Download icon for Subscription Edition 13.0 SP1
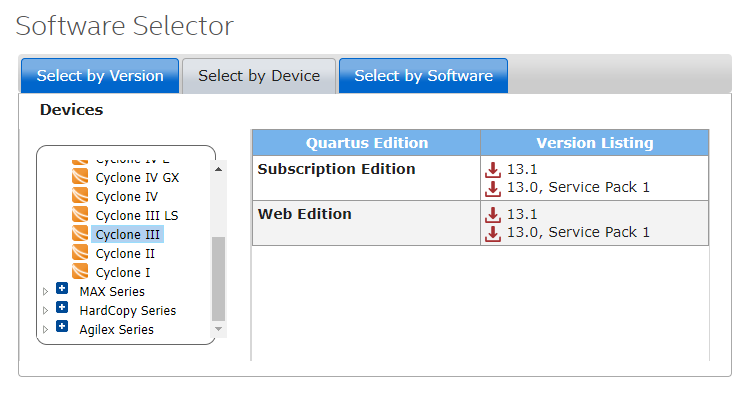Viewport: 749px width, 397px height. pyautogui.click(x=493, y=188)
